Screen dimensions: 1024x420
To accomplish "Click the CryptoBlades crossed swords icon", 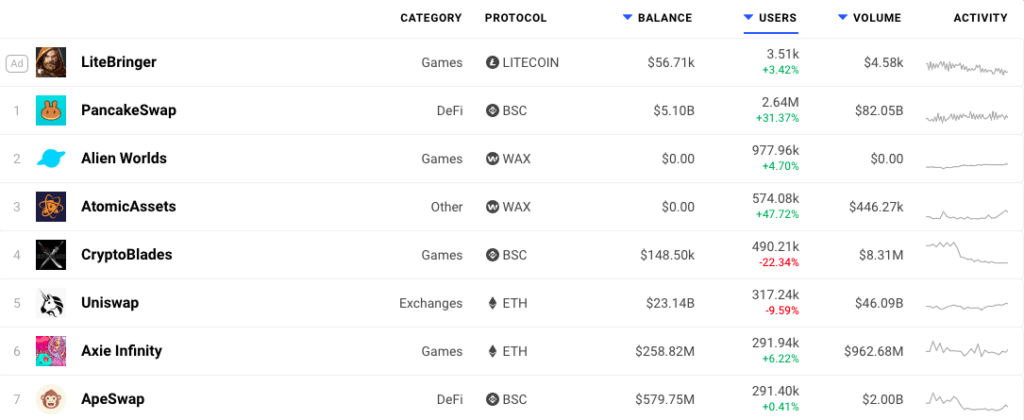I will (x=51, y=255).
